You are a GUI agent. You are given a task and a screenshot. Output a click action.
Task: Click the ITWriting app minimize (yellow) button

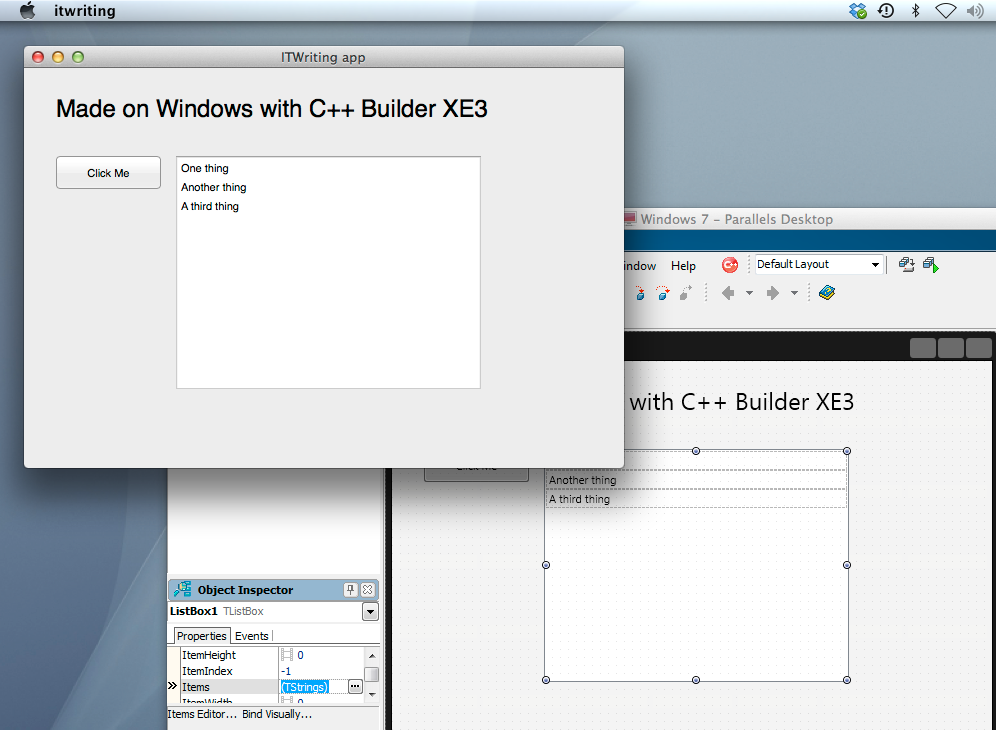58,57
